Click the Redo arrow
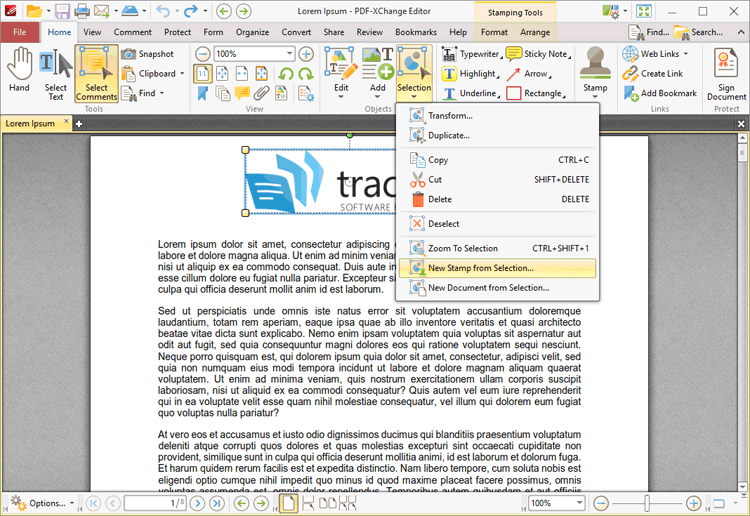The height and width of the screenshot is (516, 750). pyautogui.click(x=191, y=11)
